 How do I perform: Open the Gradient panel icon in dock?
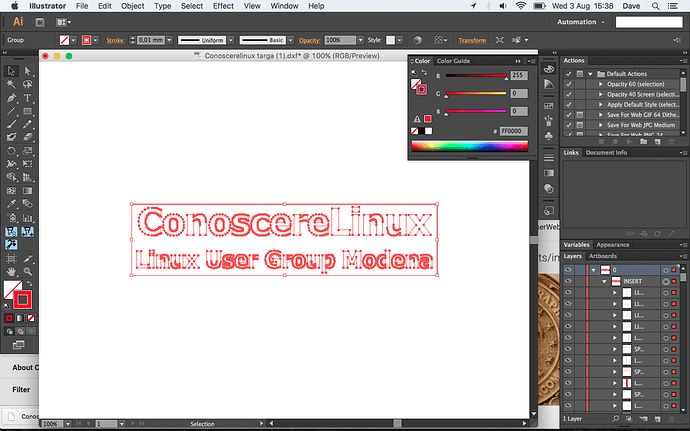pyautogui.click(x=548, y=173)
